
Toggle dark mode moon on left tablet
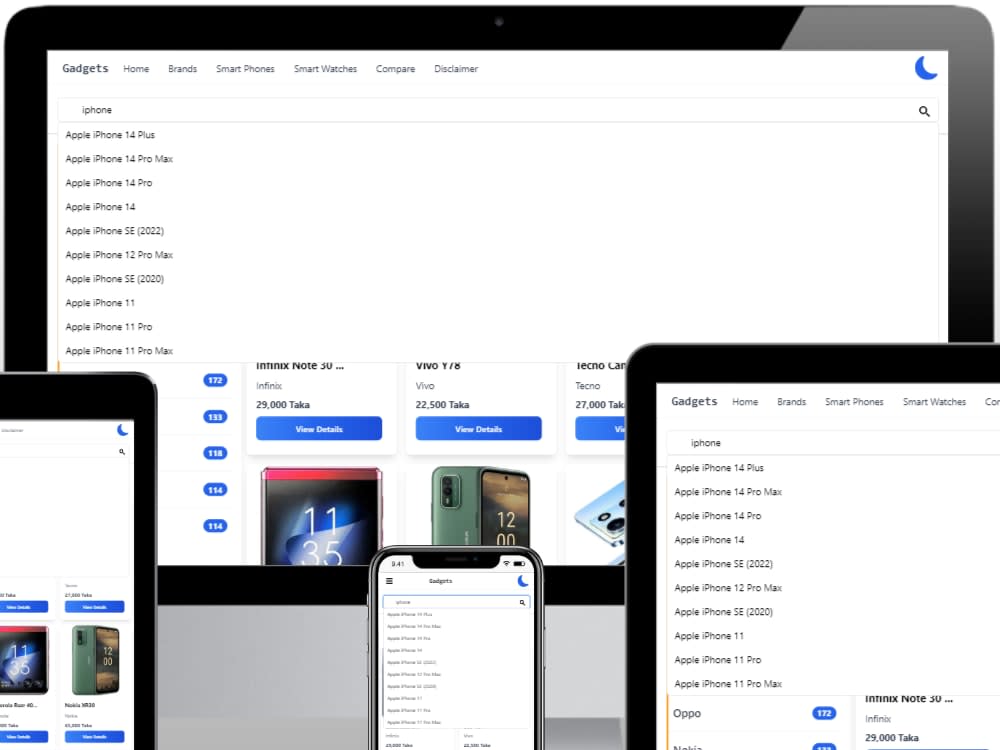(122, 430)
